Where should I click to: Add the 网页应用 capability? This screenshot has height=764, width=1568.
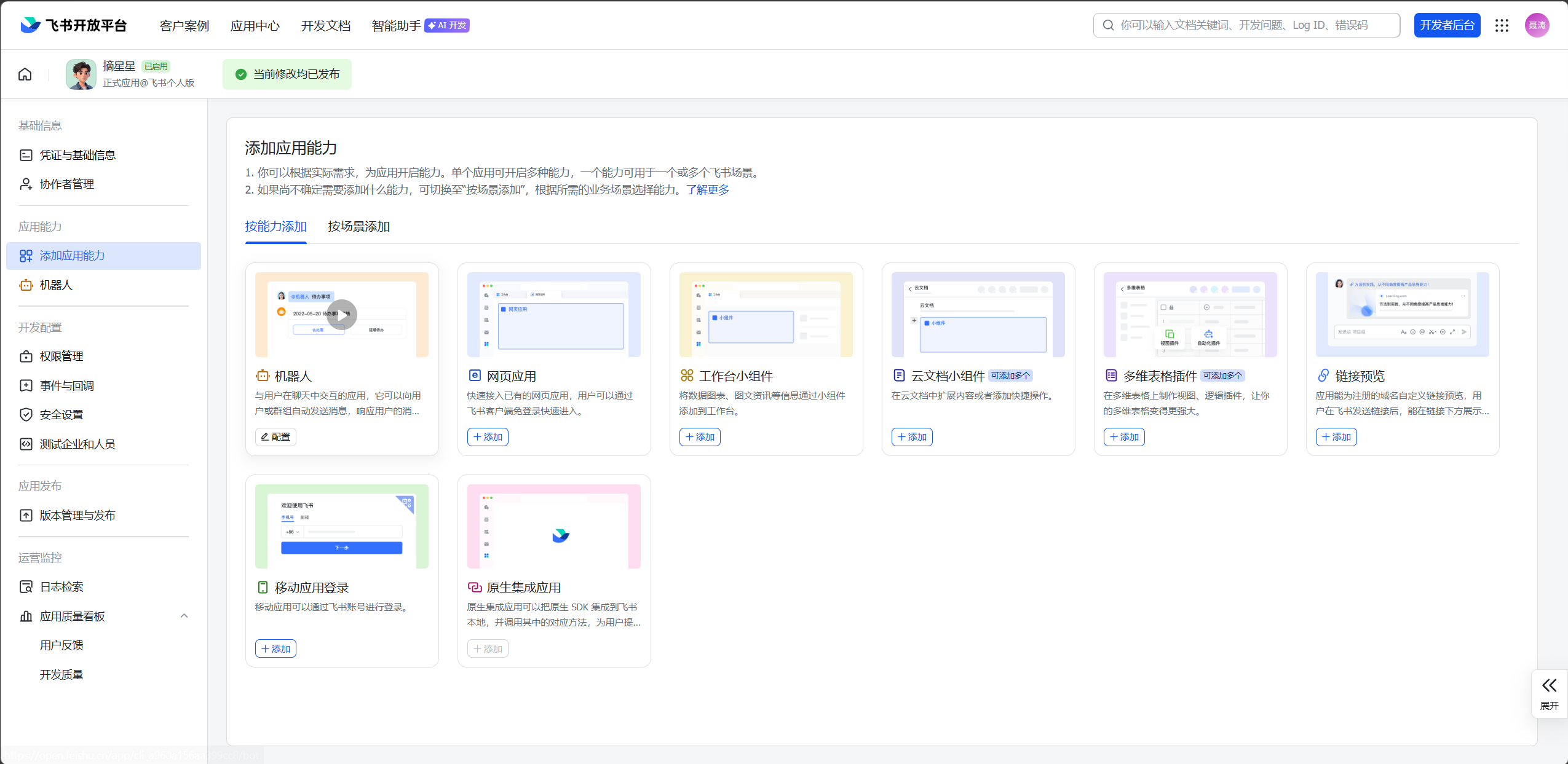(x=488, y=437)
